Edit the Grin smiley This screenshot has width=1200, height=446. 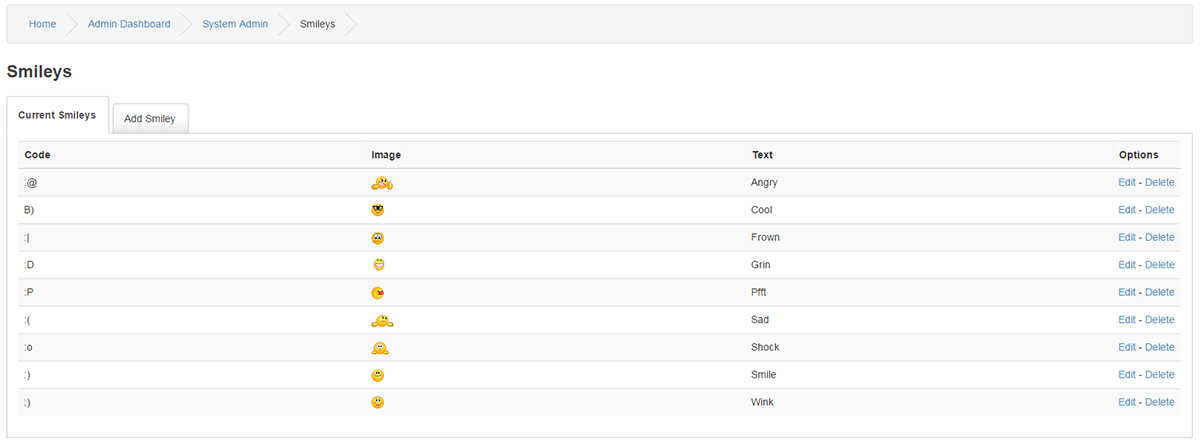1127,265
